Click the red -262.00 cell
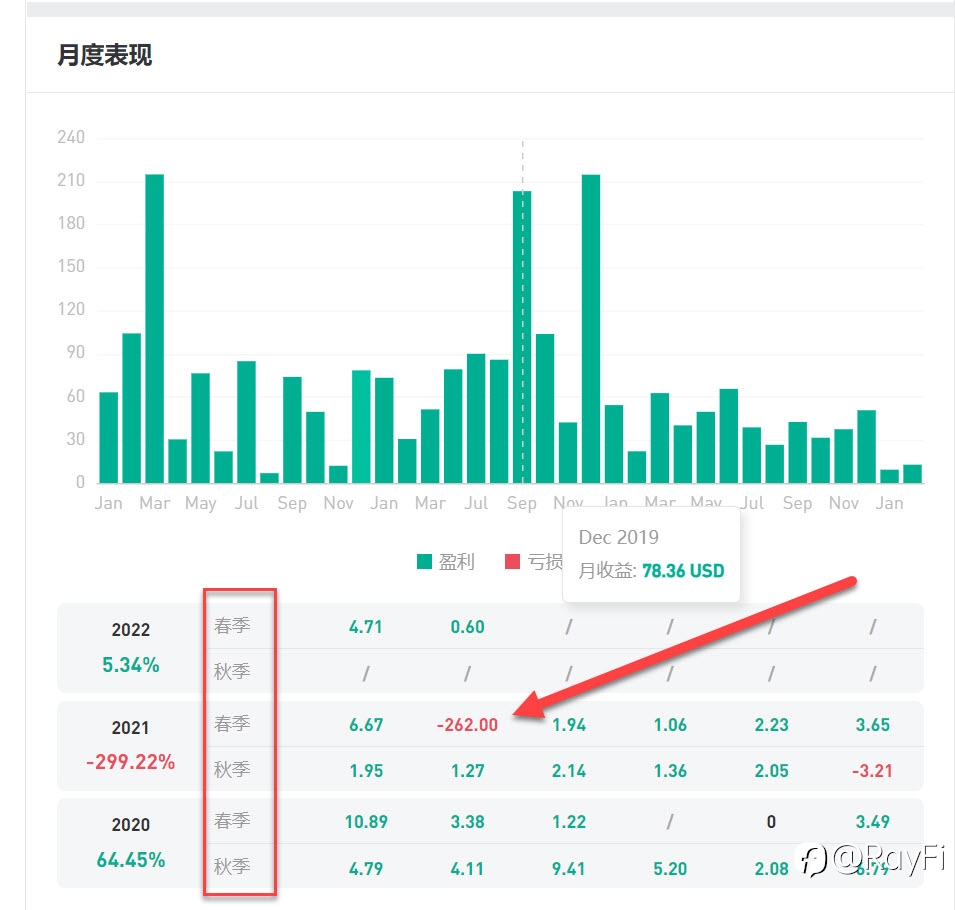This screenshot has width=955, height=910. (x=467, y=725)
